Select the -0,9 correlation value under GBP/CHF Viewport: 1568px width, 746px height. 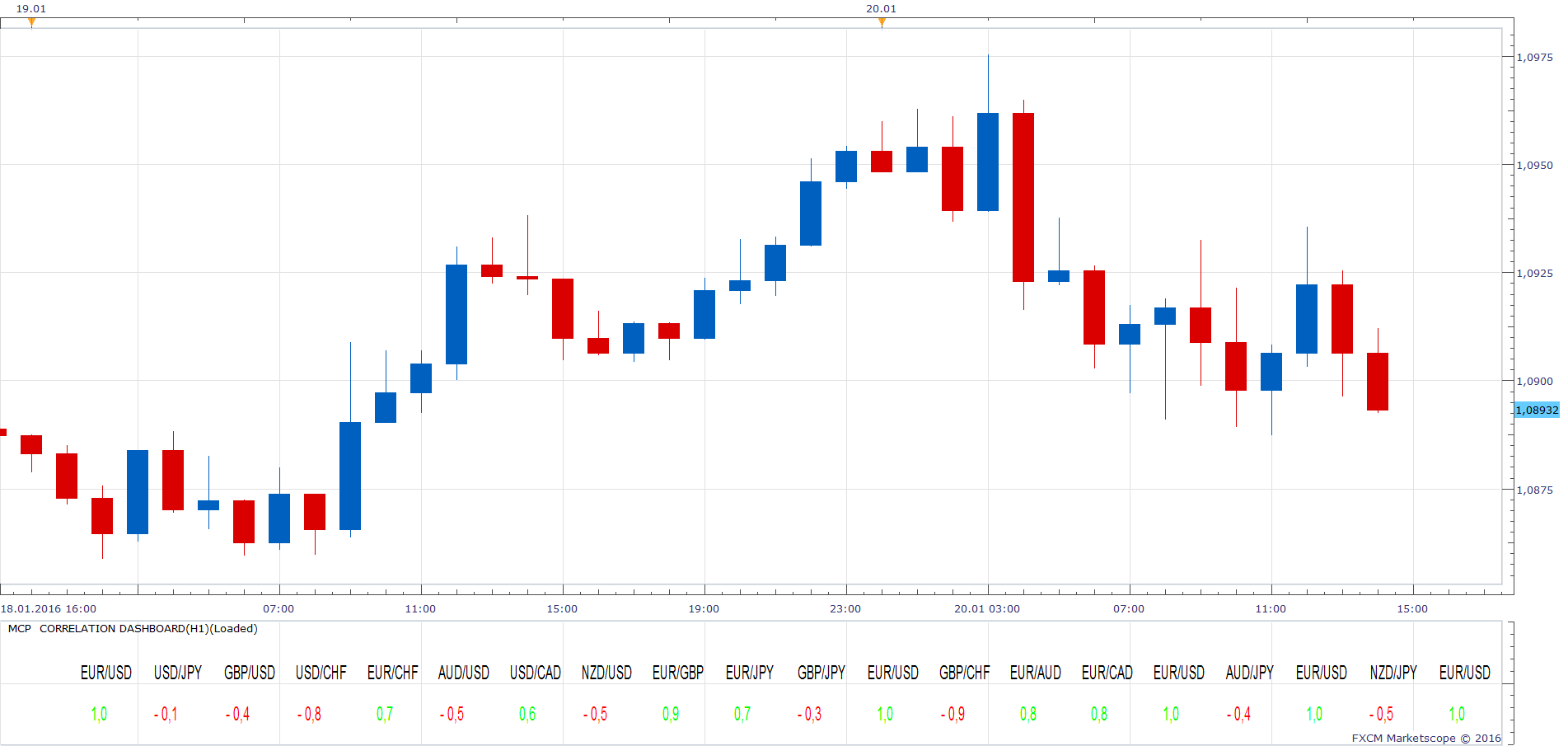(x=953, y=714)
